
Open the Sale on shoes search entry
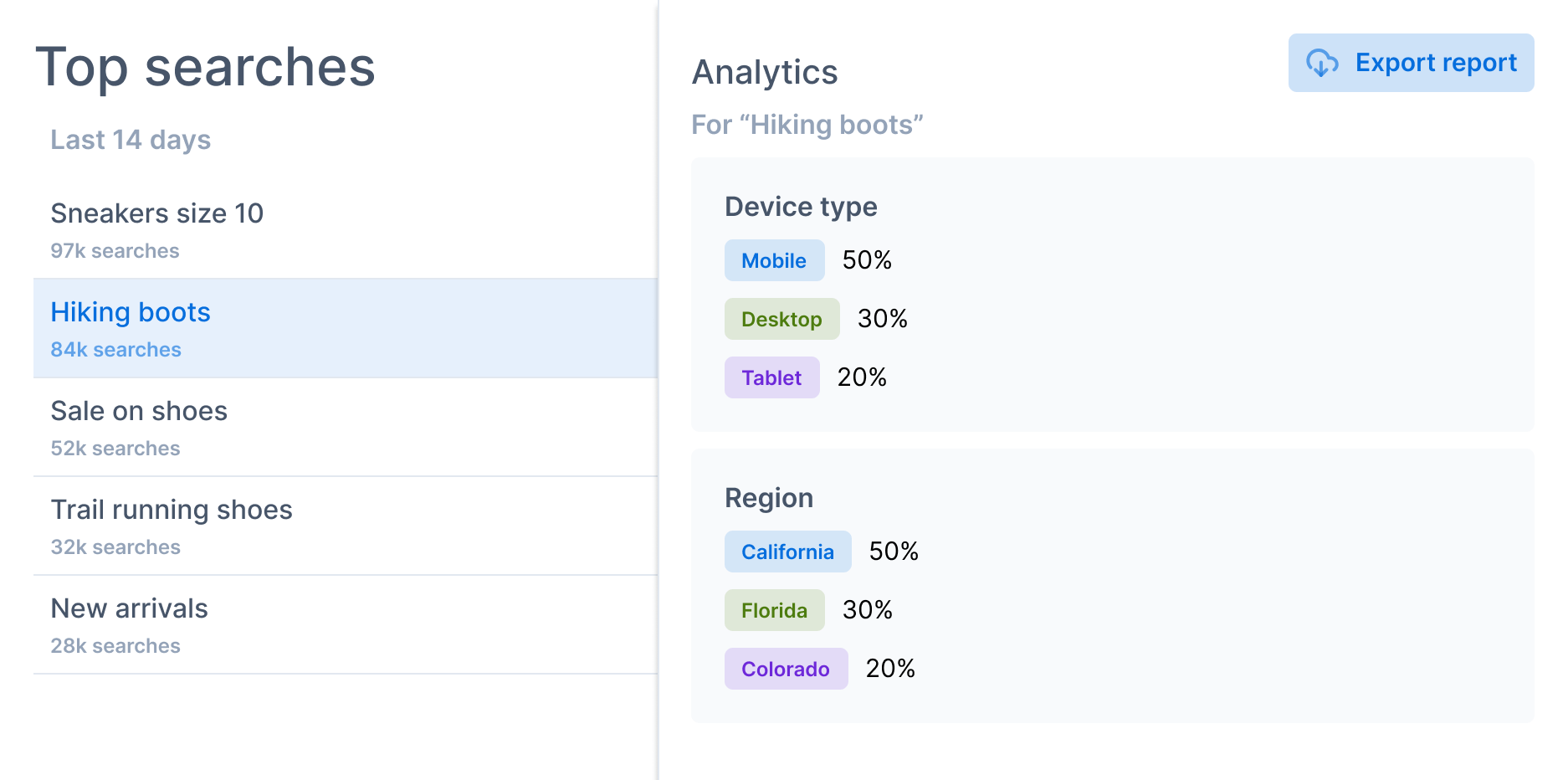[x=346, y=428]
